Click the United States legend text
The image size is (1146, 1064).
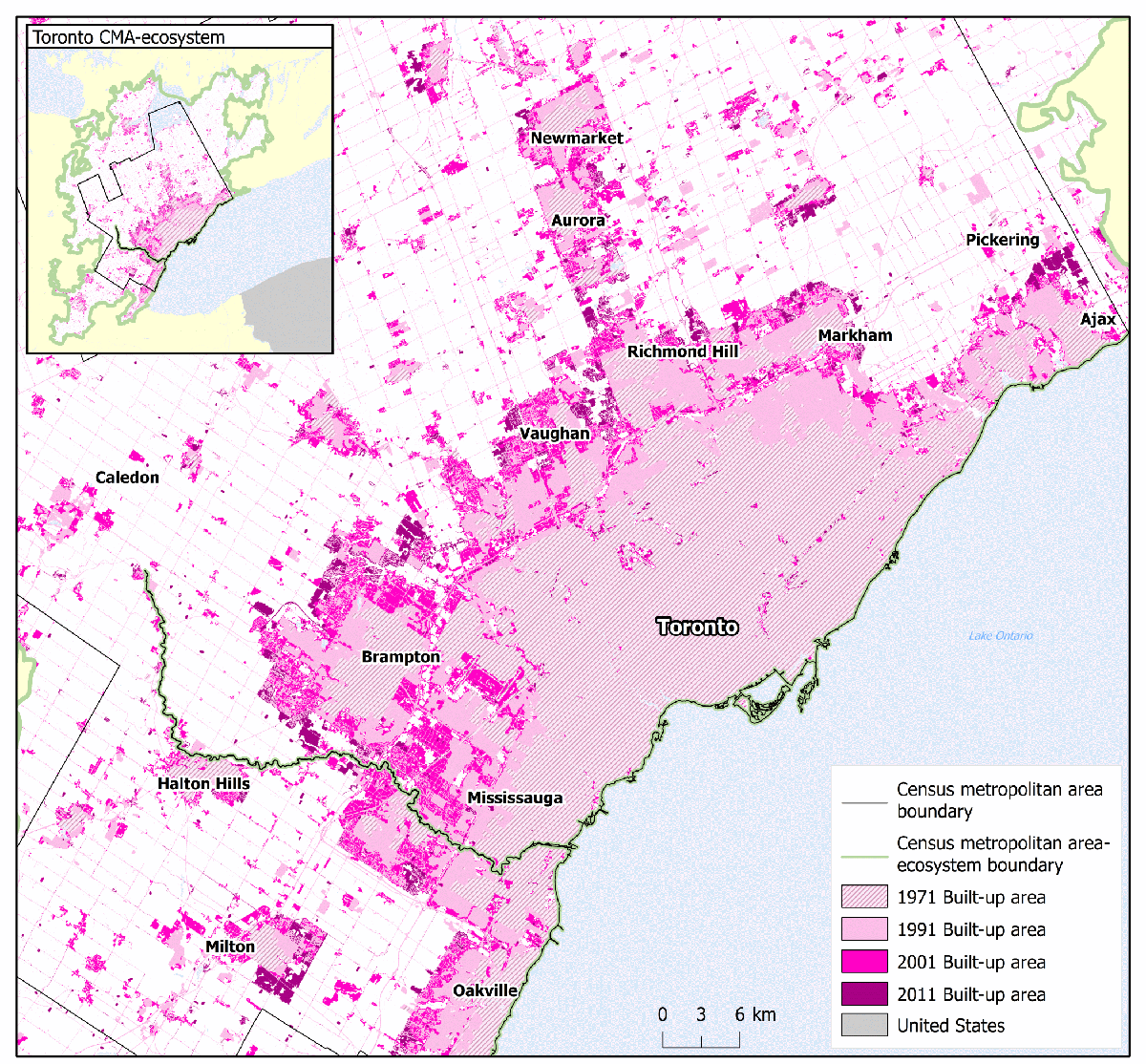click(x=951, y=1026)
